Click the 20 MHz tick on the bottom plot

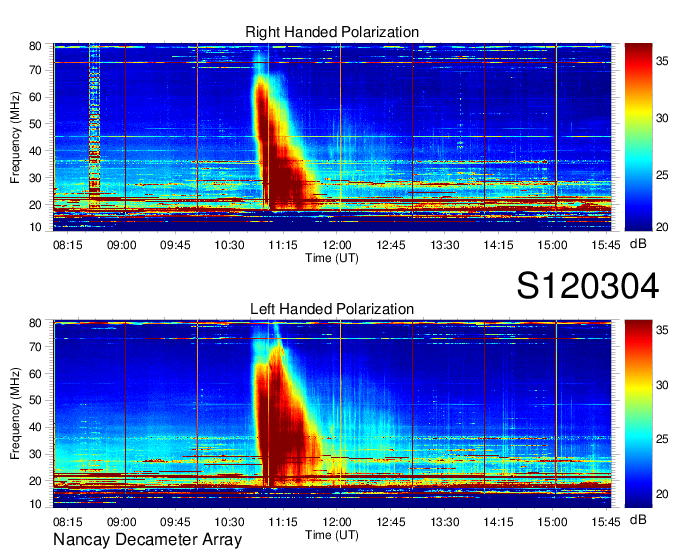(x=35, y=481)
